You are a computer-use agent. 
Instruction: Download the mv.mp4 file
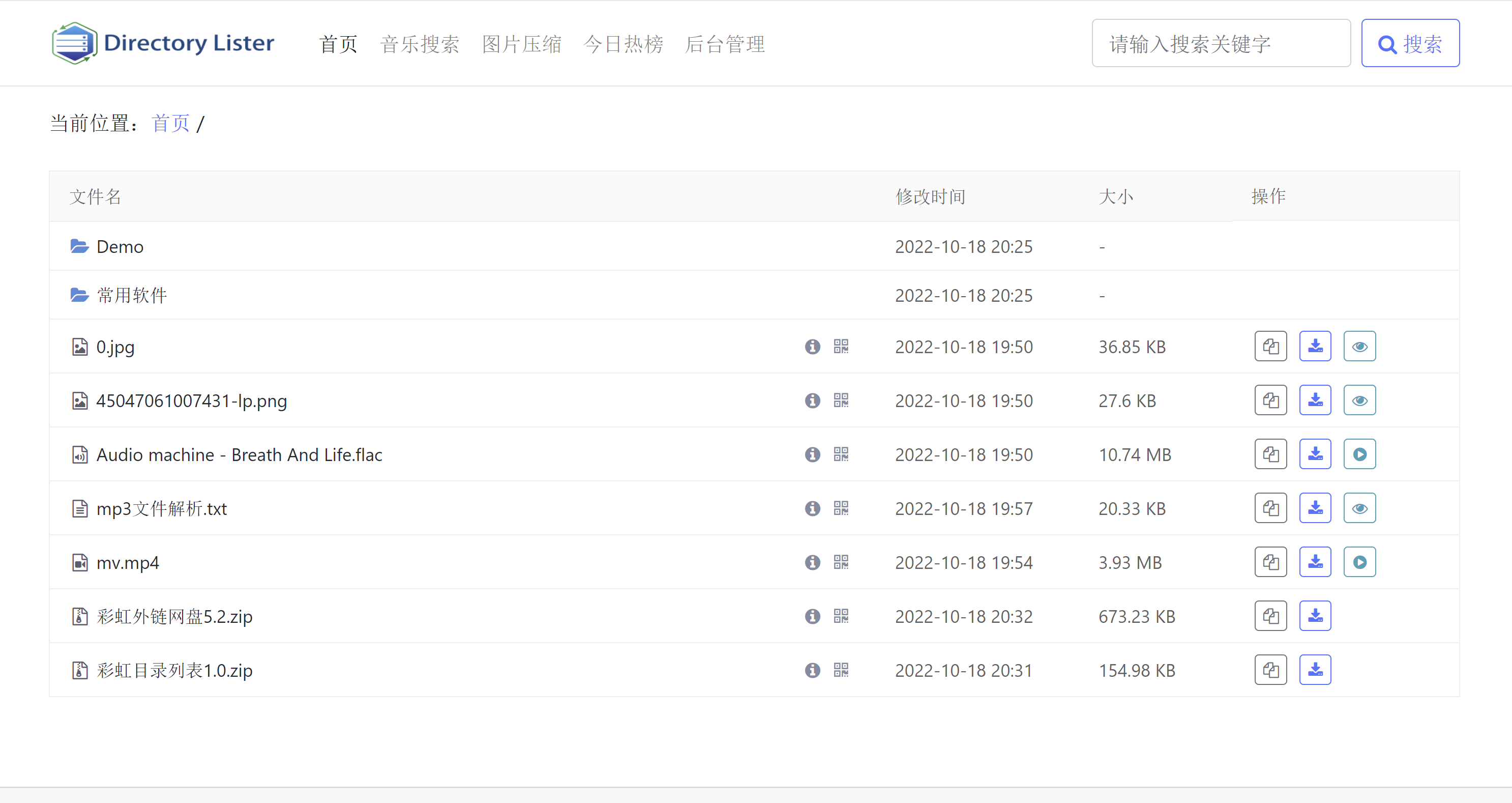[x=1315, y=562]
